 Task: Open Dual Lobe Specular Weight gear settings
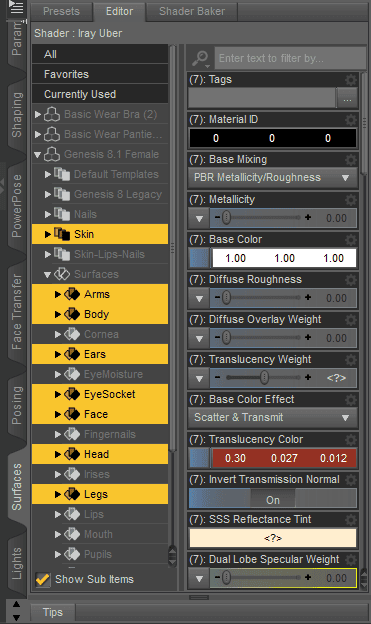pos(351,560)
